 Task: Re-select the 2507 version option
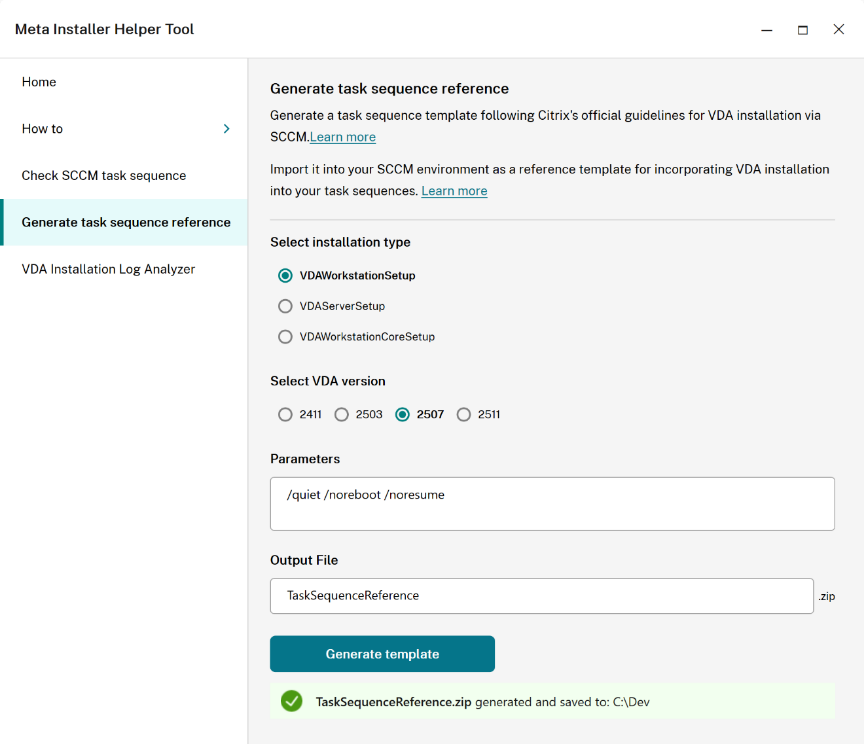click(404, 414)
